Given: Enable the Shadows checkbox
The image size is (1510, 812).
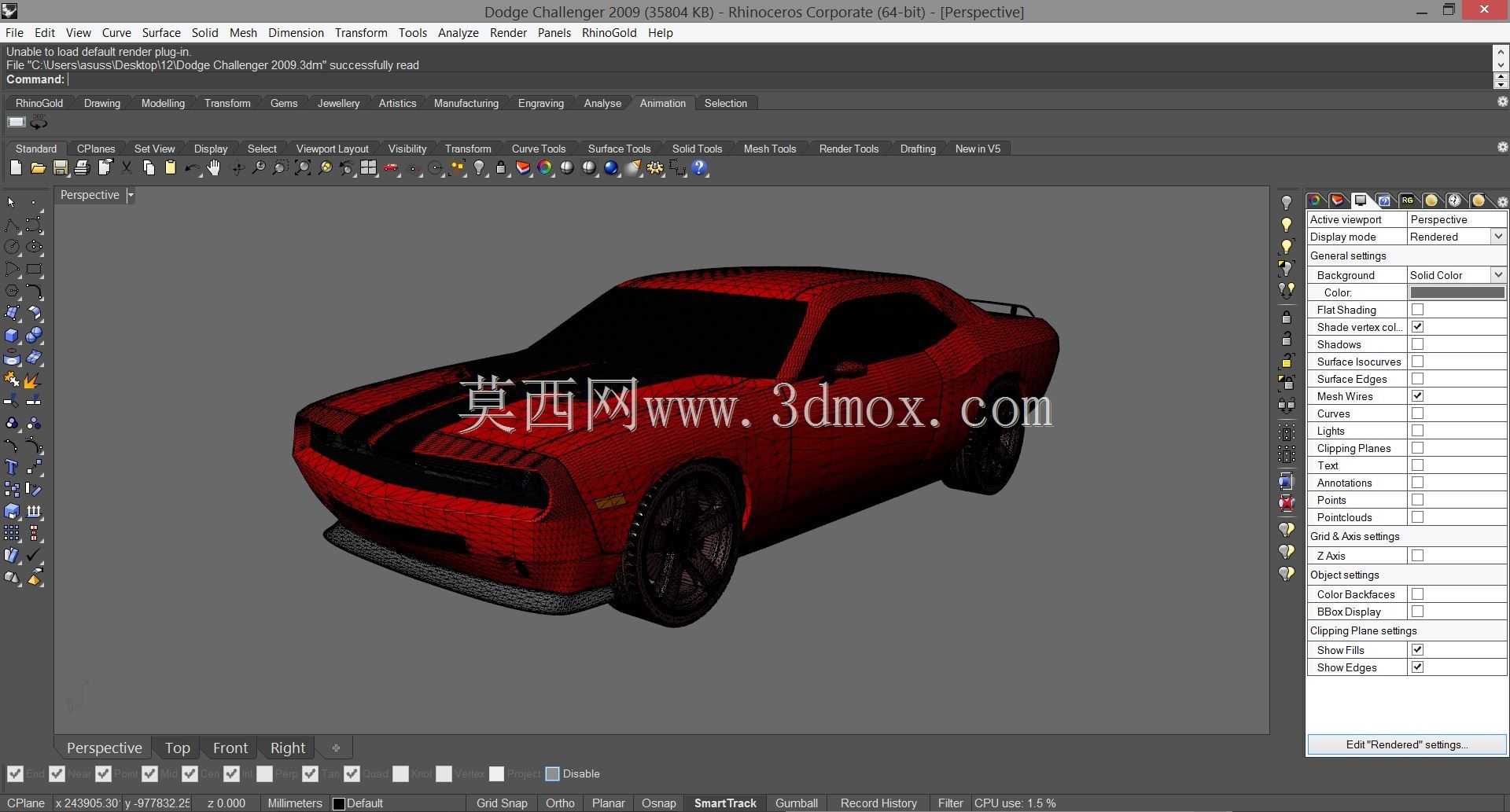Looking at the screenshot, I should coord(1417,344).
